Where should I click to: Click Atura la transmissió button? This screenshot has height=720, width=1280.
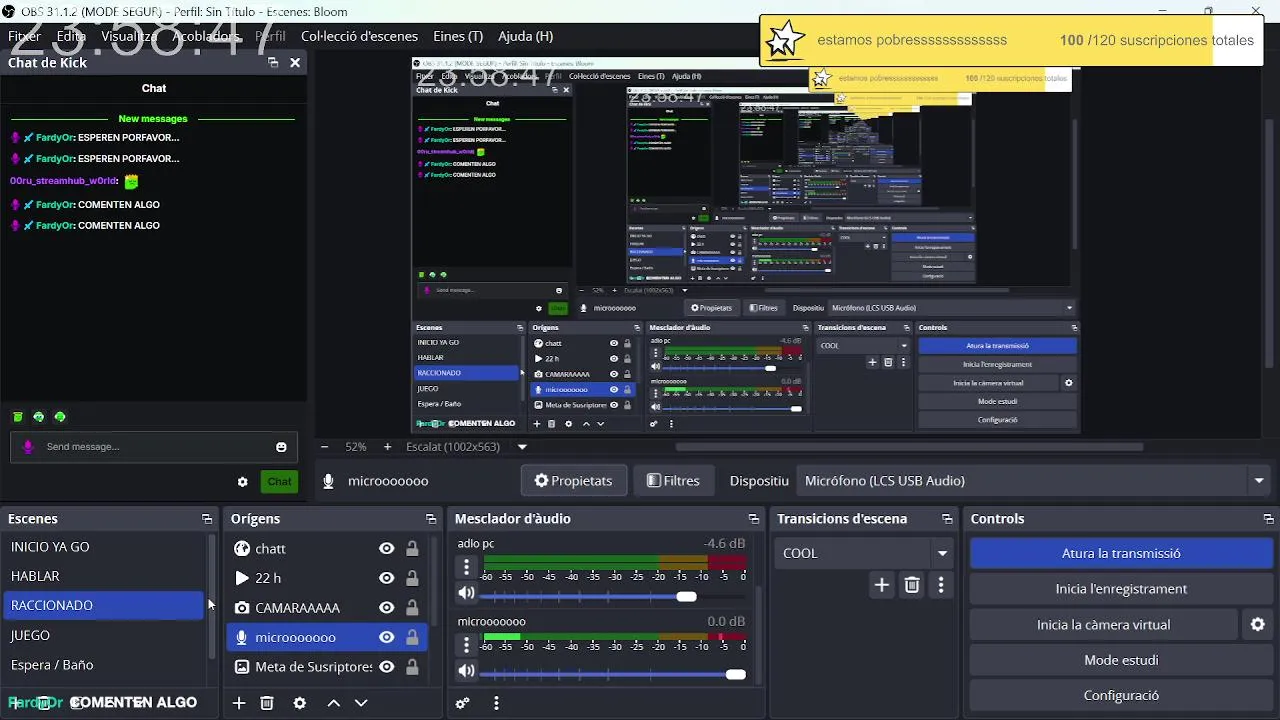click(x=1121, y=553)
